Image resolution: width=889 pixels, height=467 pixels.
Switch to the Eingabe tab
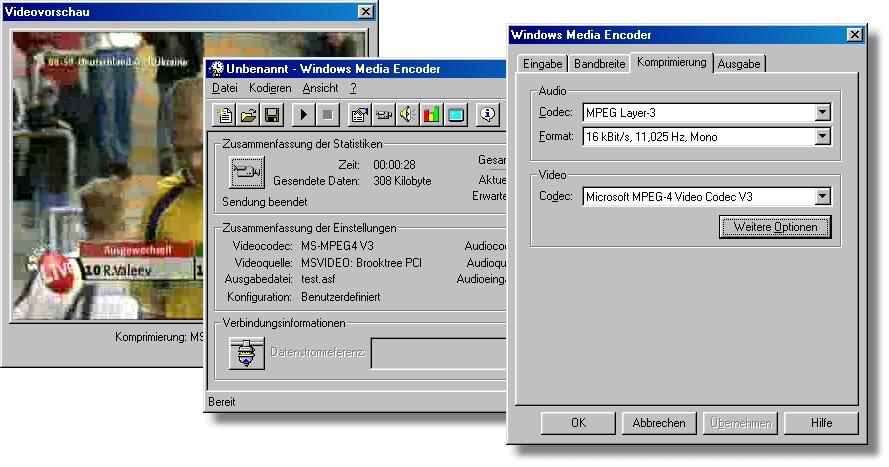pos(542,63)
